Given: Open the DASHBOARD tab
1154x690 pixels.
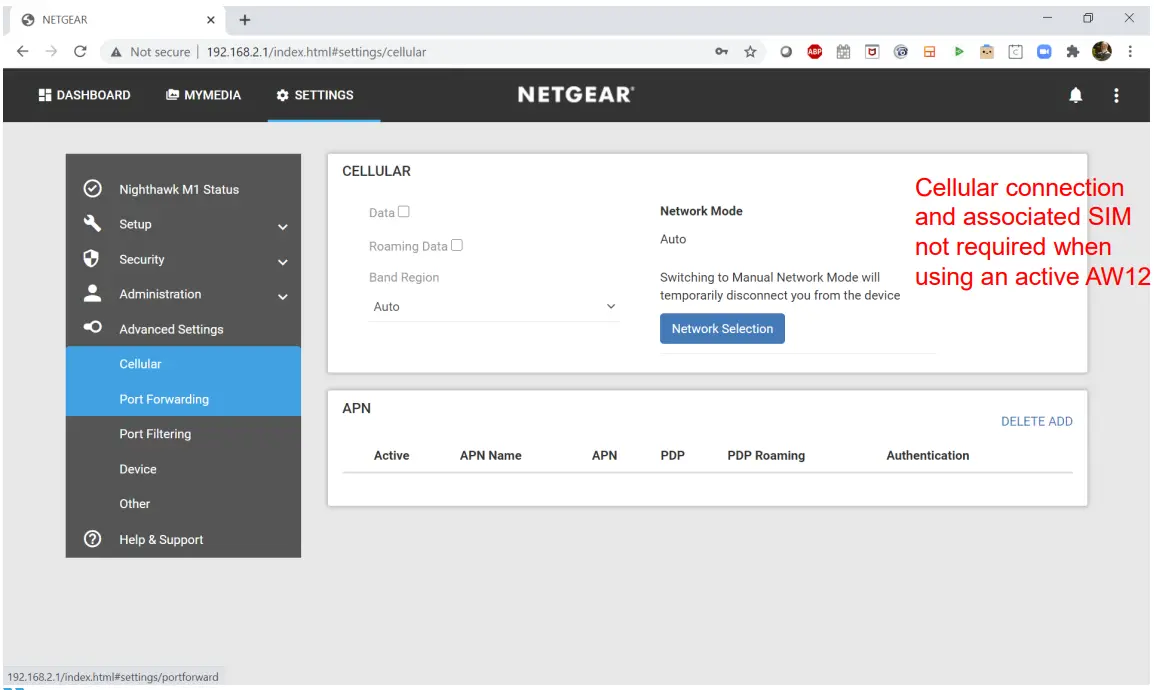Looking at the screenshot, I should click(x=84, y=94).
